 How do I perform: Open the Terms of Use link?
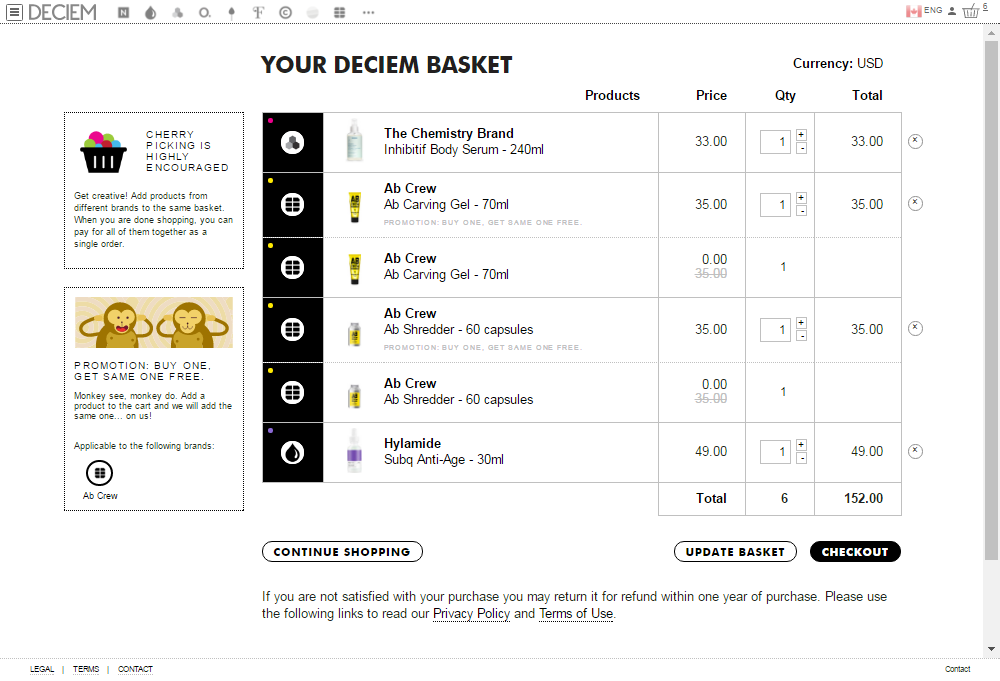click(576, 613)
